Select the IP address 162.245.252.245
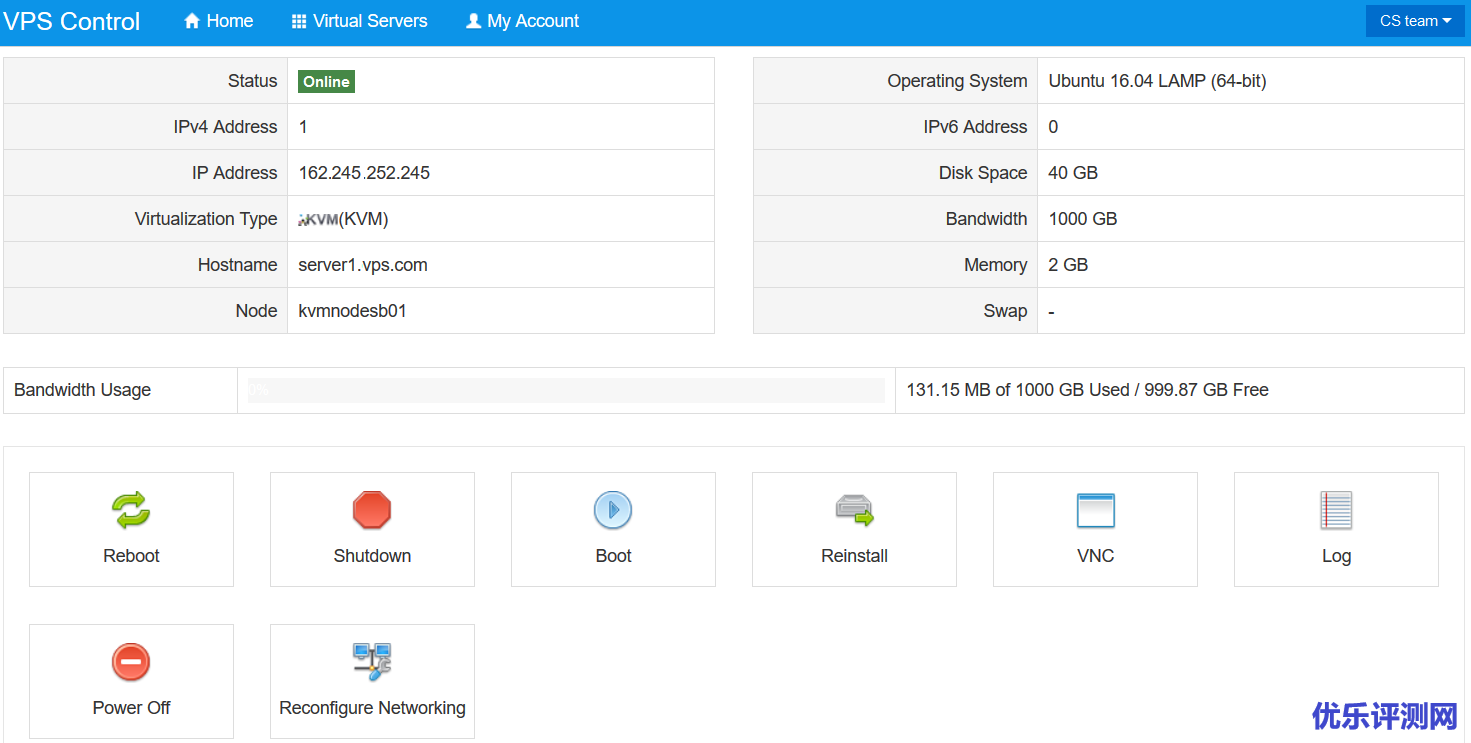Viewport: 1471px width, 743px height. [364, 173]
